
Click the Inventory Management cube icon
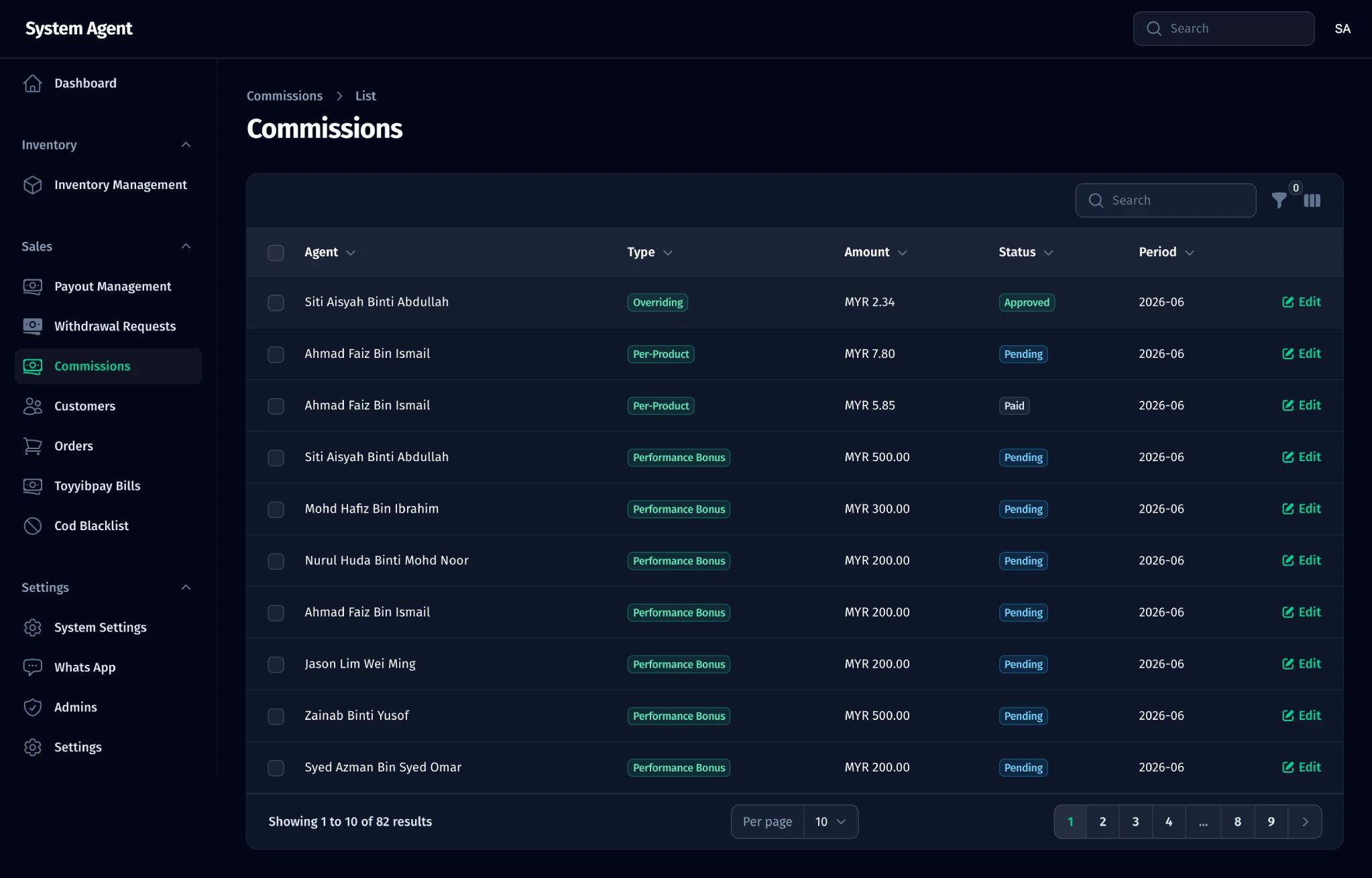(32, 185)
